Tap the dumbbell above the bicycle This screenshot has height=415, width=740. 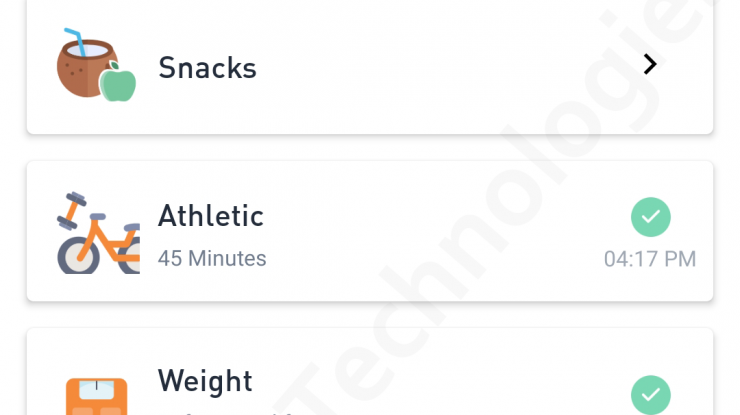[x=72, y=211]
